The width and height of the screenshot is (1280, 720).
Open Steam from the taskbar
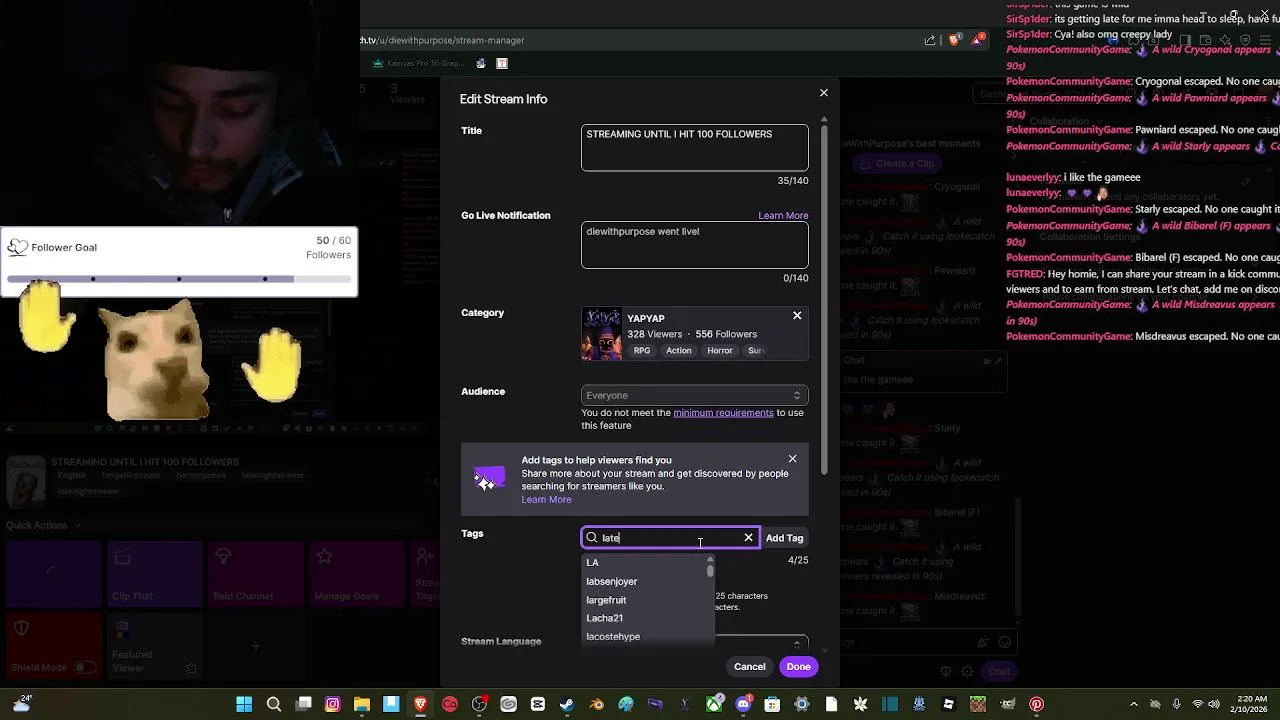(567, 704)
